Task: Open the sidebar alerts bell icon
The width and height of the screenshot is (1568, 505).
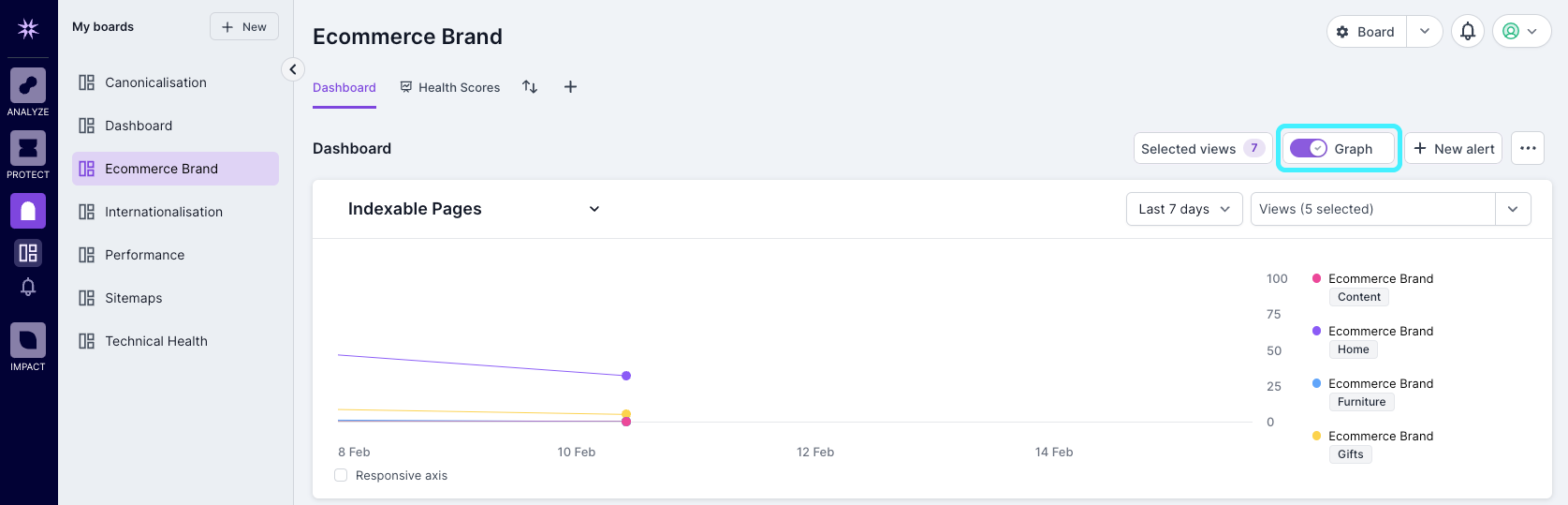Action: [28, 287]
